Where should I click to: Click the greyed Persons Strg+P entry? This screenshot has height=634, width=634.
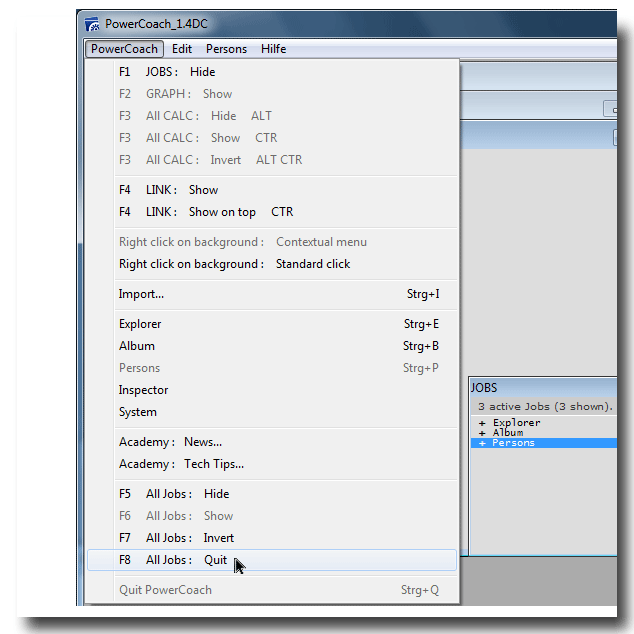tap(272, 368)
